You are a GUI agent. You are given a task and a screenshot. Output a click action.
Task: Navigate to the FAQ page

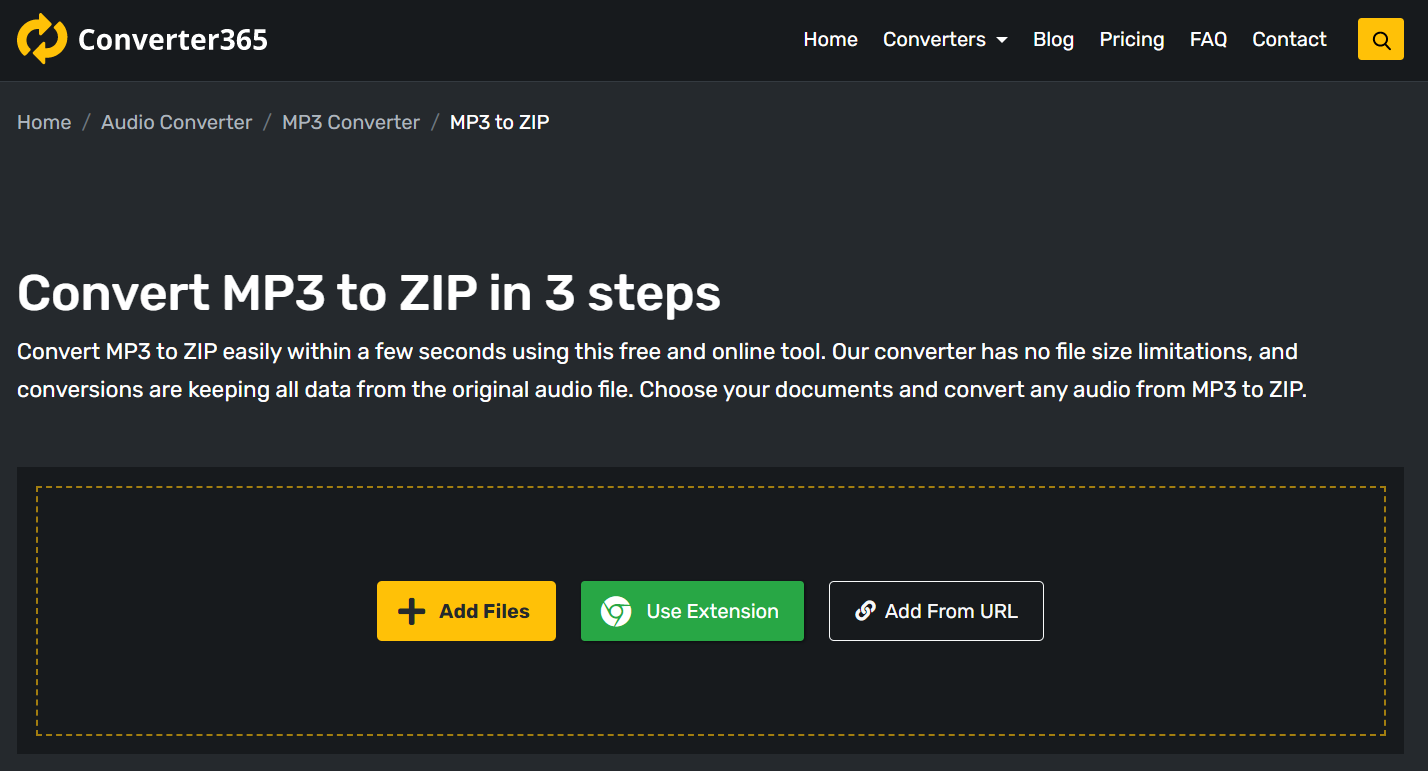point(1208,40)
